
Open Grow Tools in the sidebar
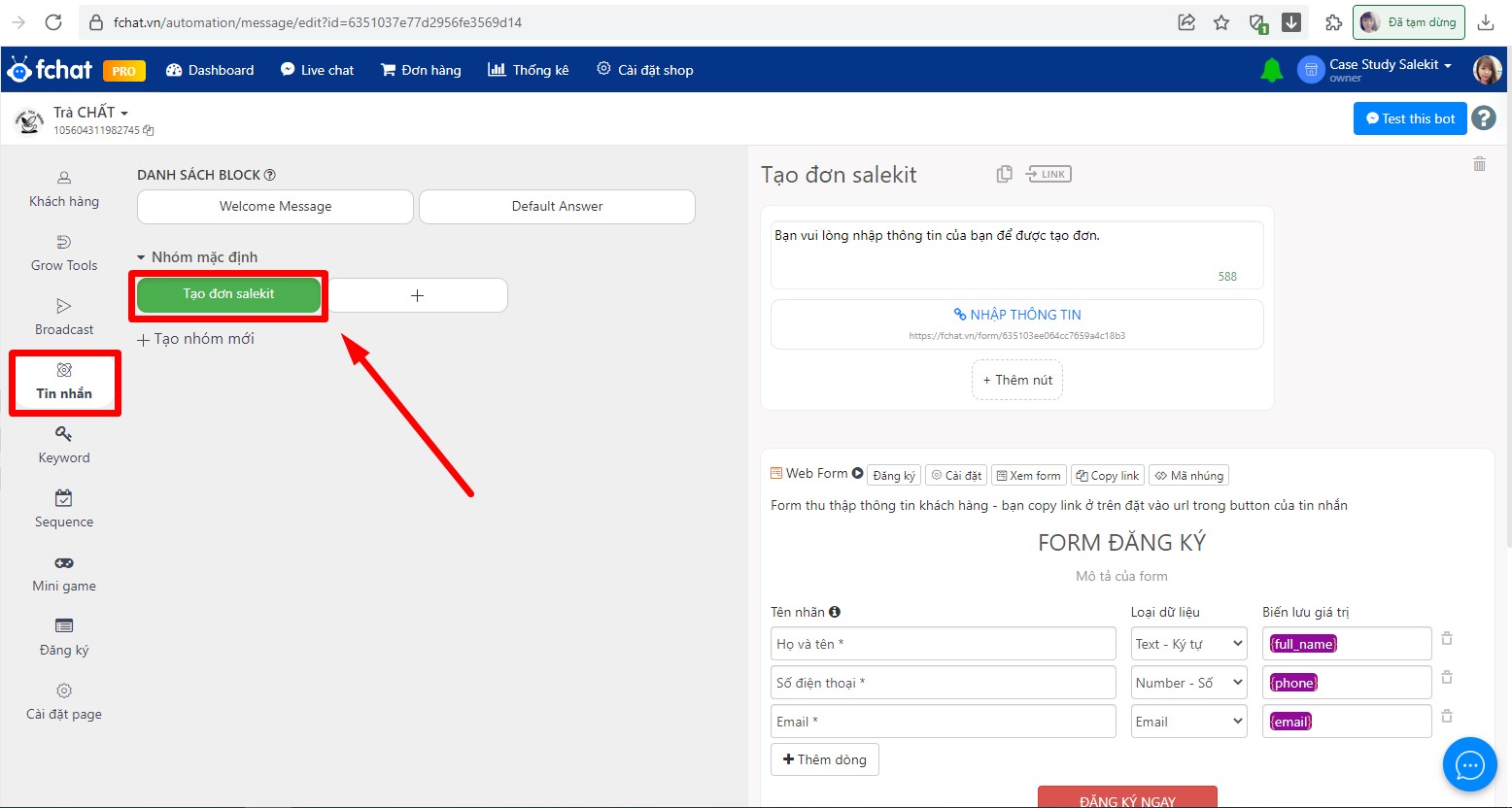(x=64, y=253)
